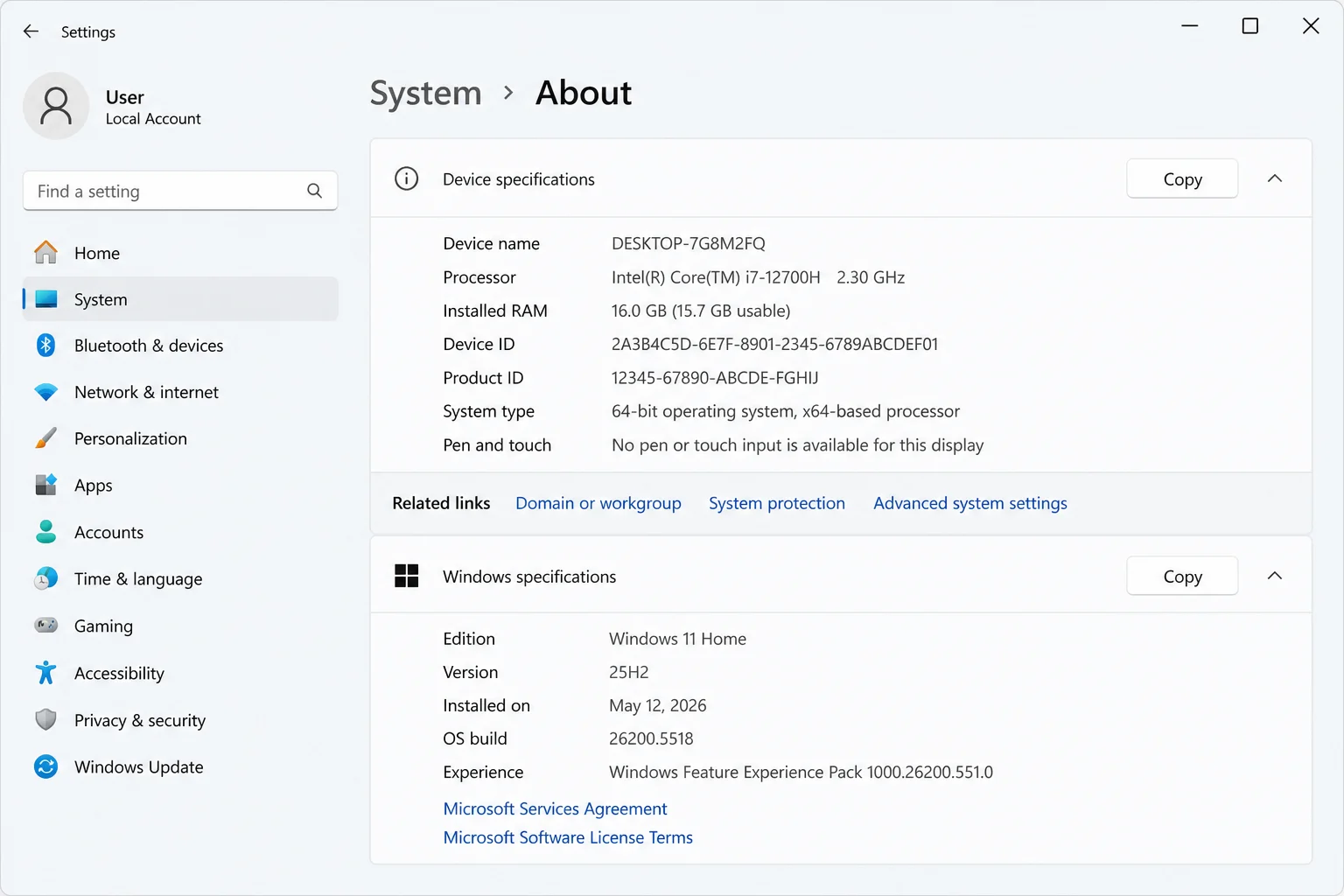This screenshot has height=896, width=1344.
Task: Open Accounts label in sidebar
Action: click(108, 532)
